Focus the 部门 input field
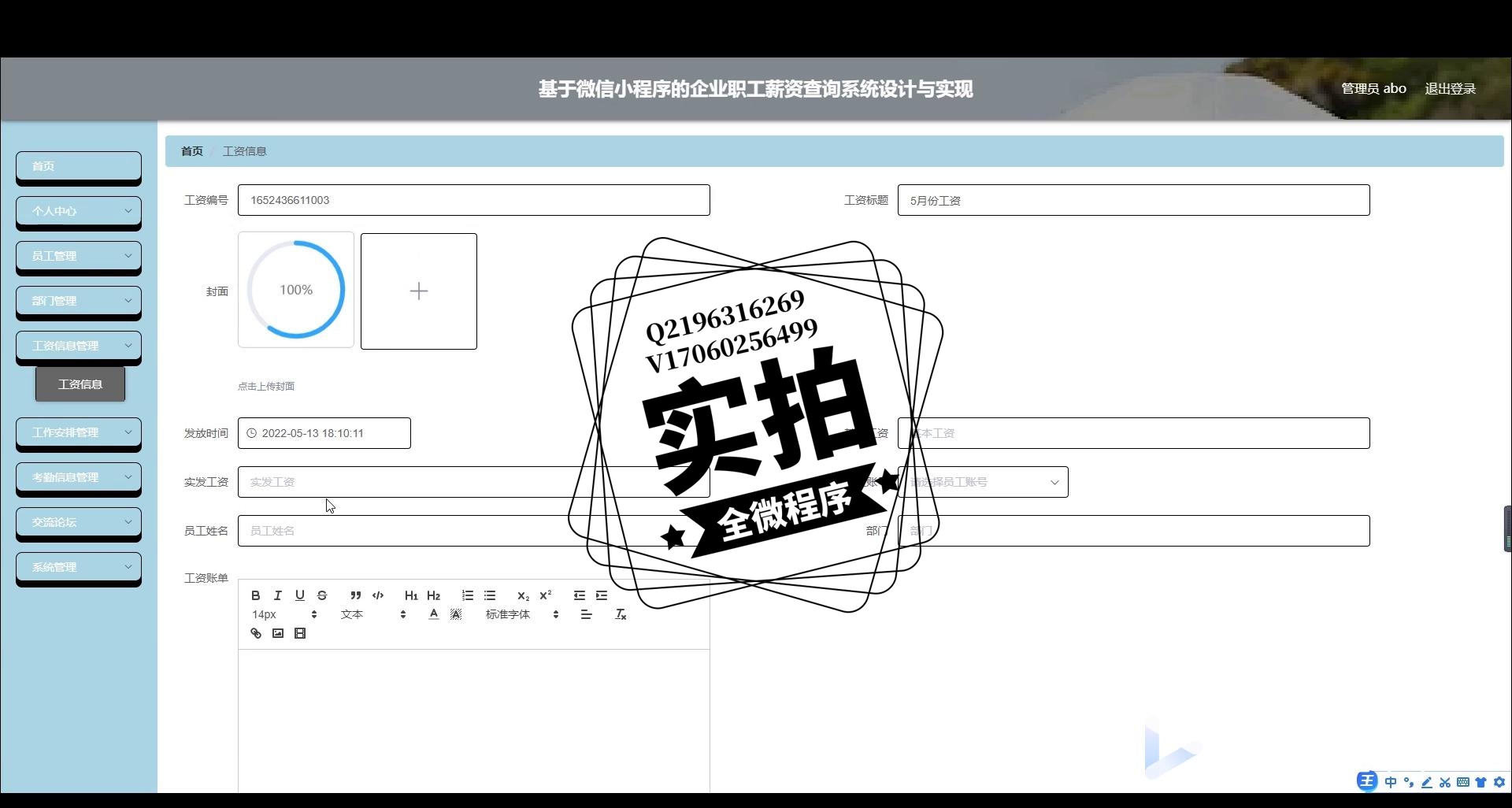 [x=1134, y=531]
